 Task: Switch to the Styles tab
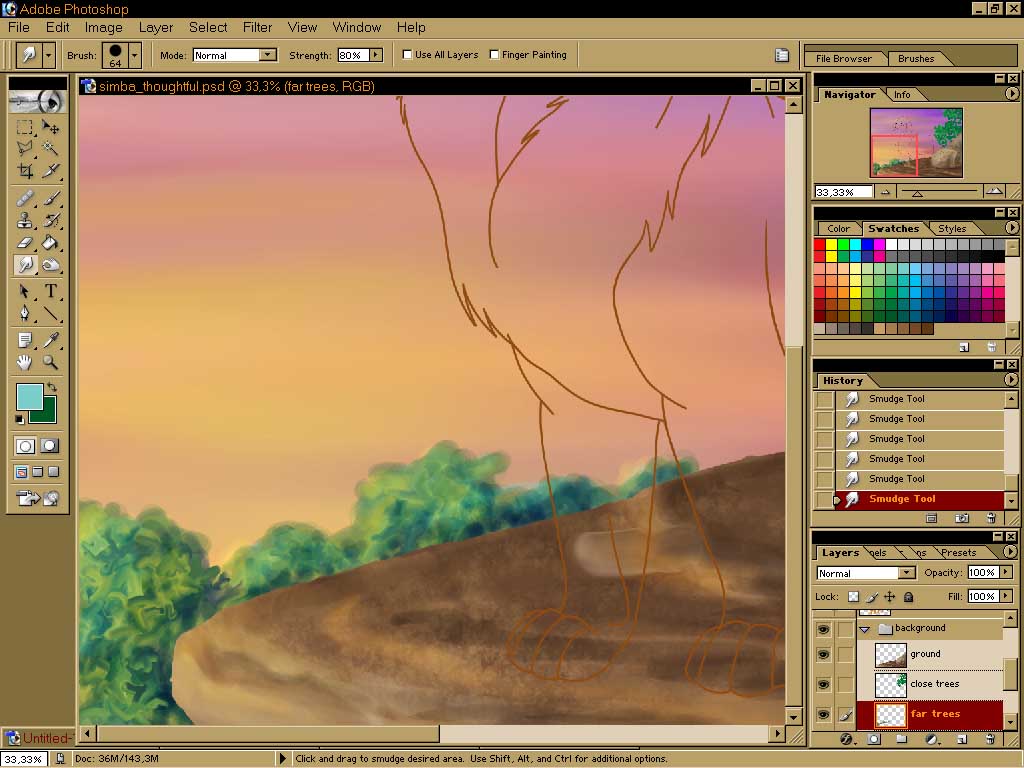click(x=951, y=229)
